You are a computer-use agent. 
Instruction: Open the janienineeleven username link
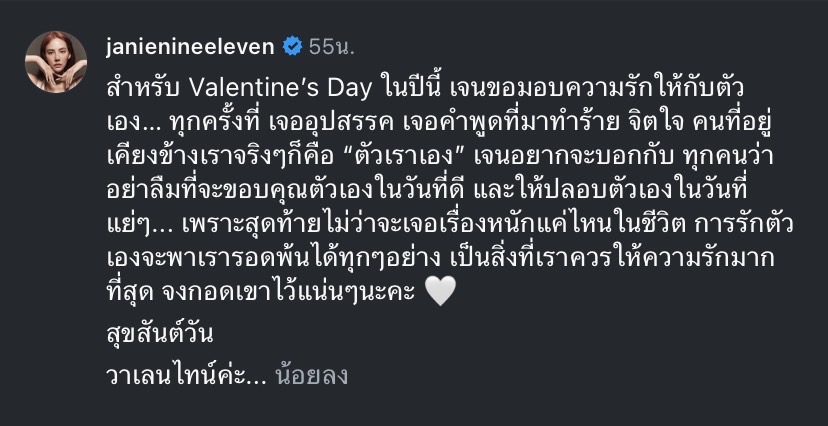[x=190, y=47]
